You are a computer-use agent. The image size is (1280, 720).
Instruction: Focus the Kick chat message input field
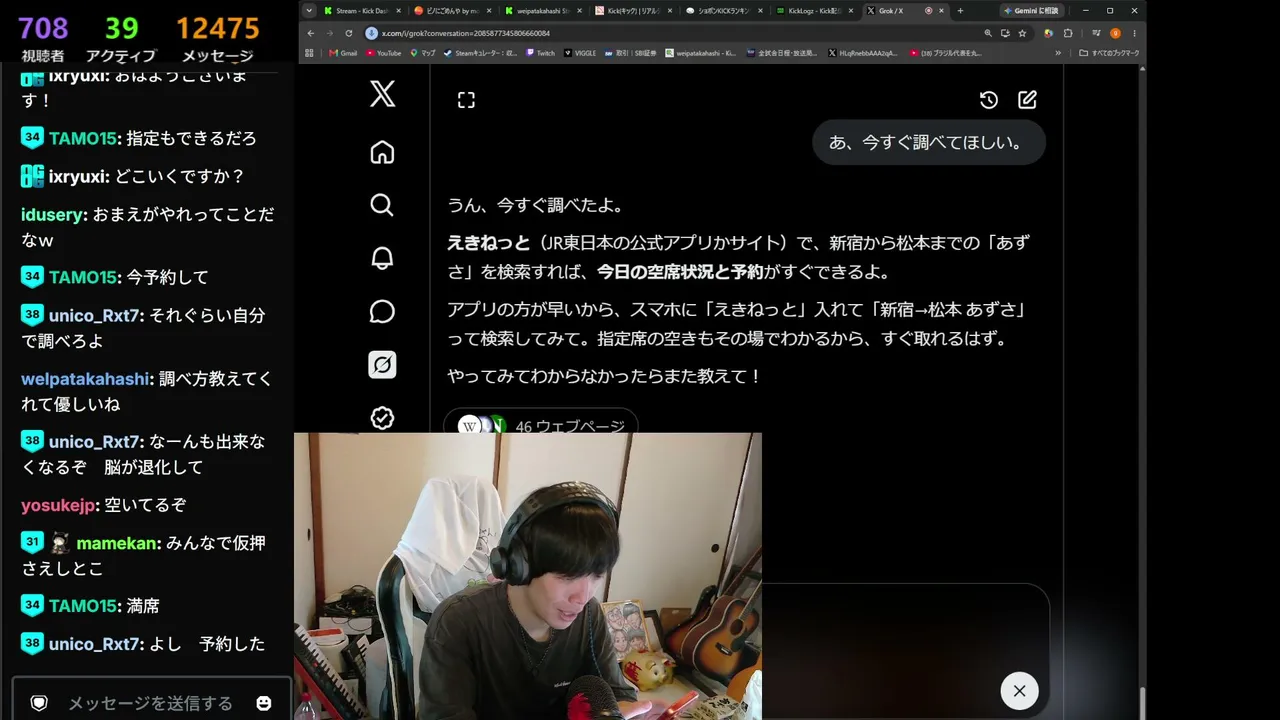150,703
